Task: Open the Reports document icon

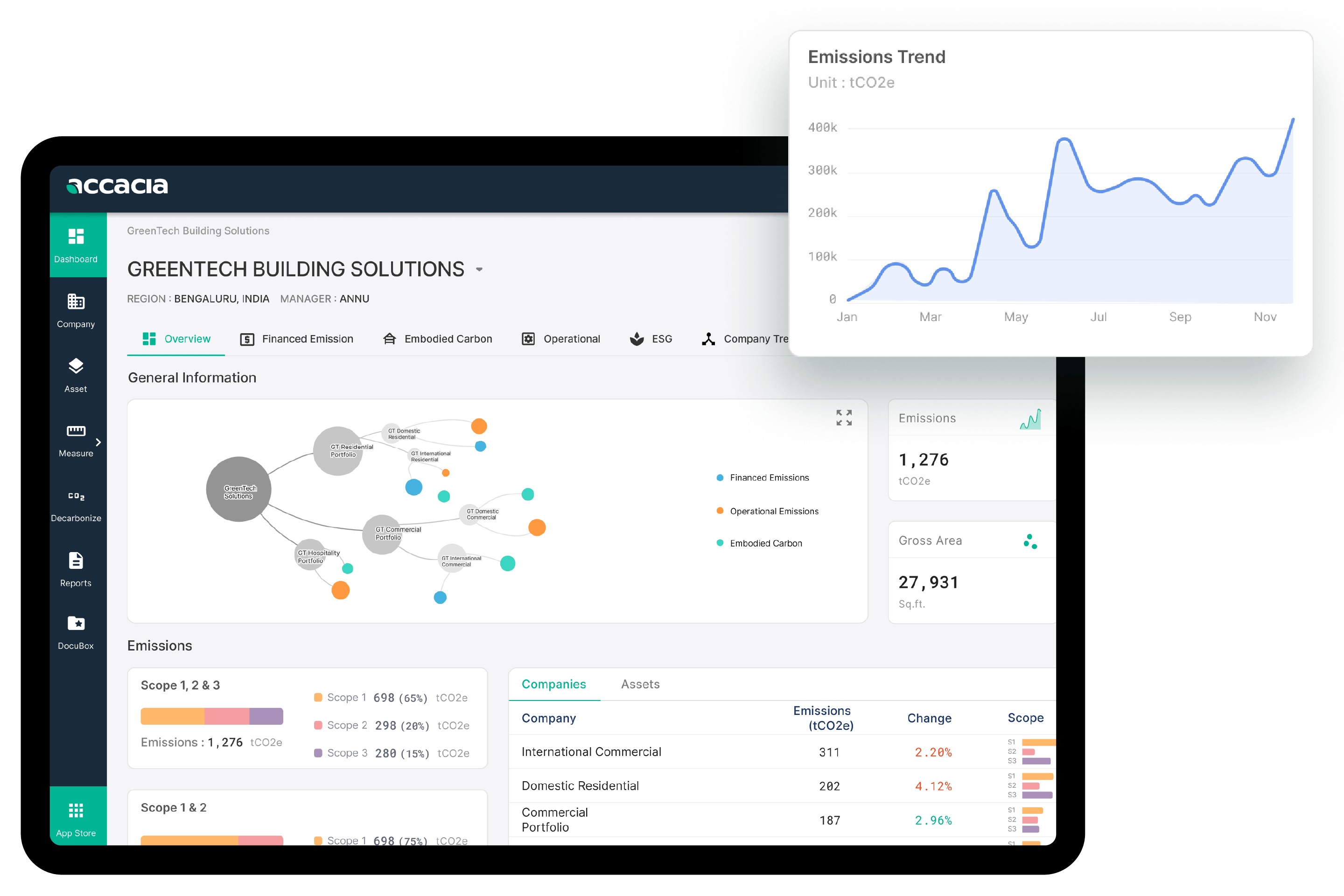Action: [76, 560]
